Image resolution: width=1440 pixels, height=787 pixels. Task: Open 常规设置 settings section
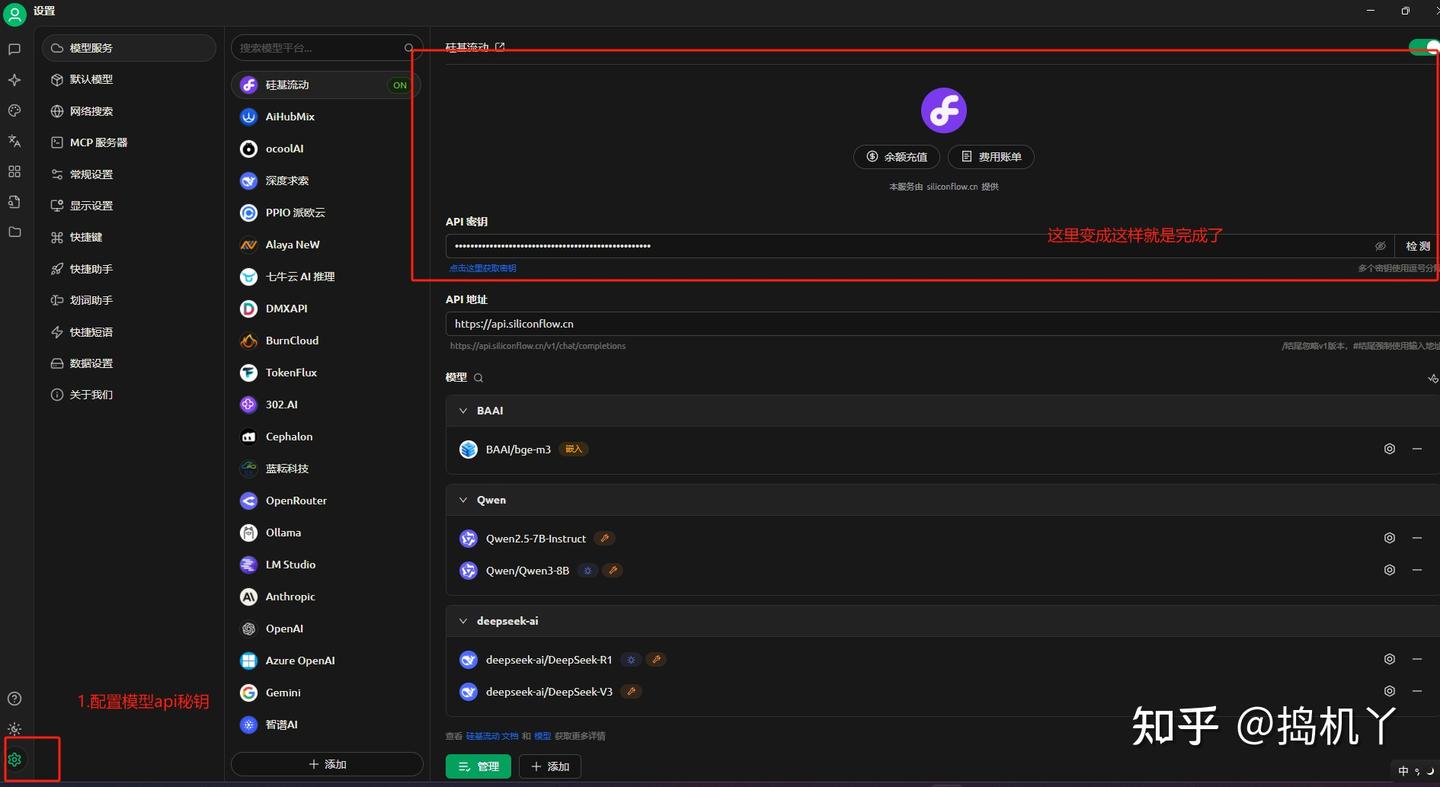click(x=129, y=174)
